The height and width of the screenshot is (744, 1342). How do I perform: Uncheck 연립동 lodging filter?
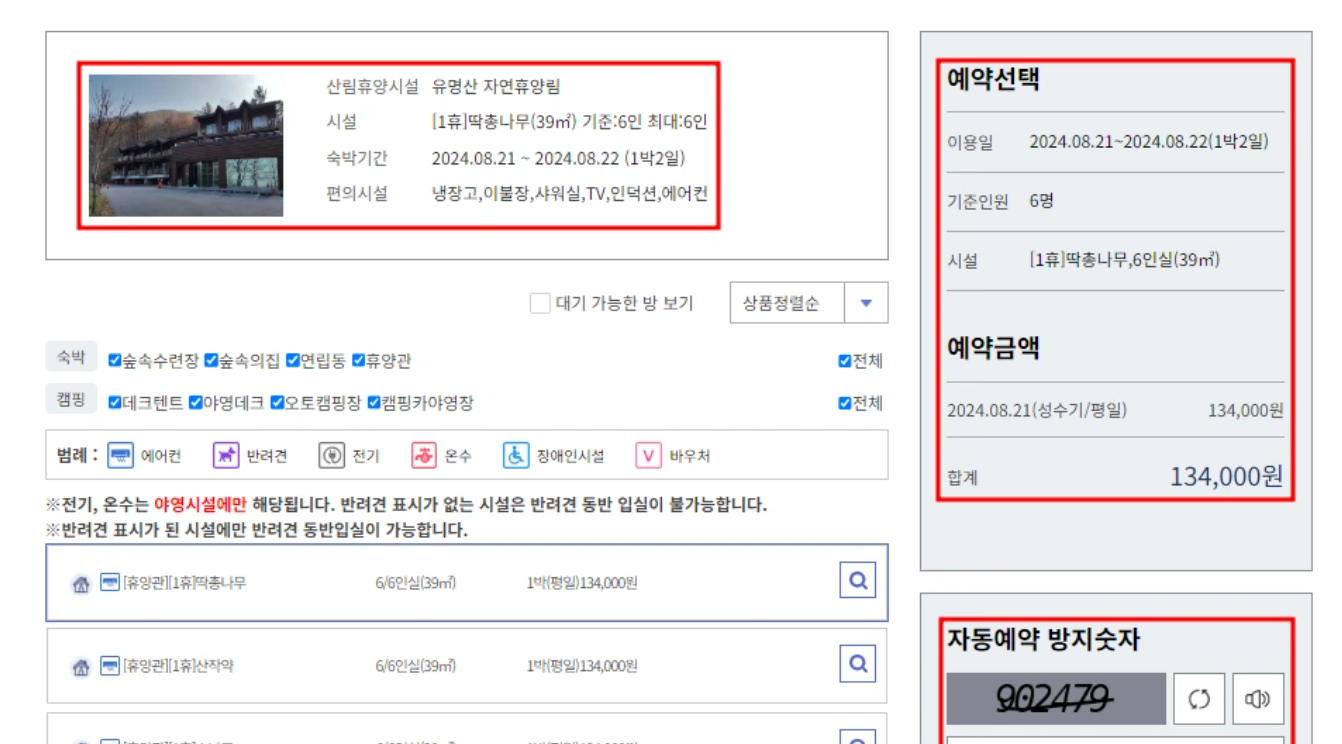pyautogui.click(x=293, y=361)
